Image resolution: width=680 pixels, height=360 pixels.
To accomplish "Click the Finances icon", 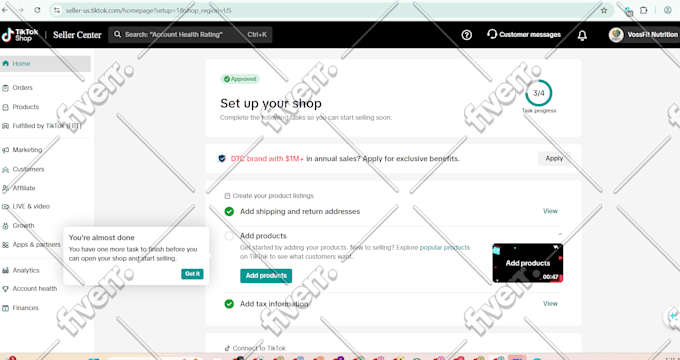I will tap(5, 308).
